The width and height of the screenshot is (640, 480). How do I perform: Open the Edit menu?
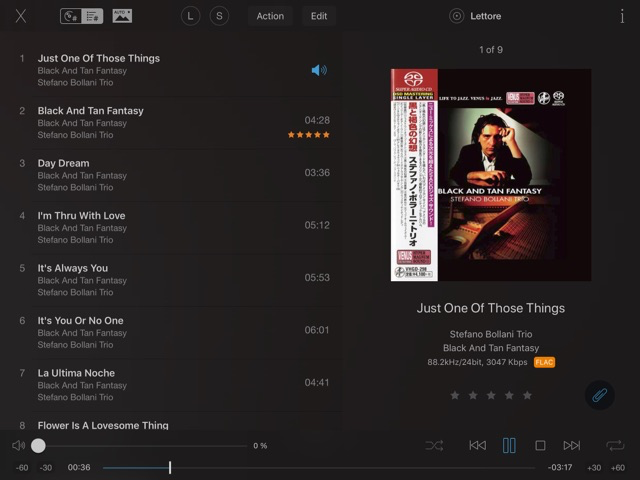pyautogui.click(x=319, y=16)
